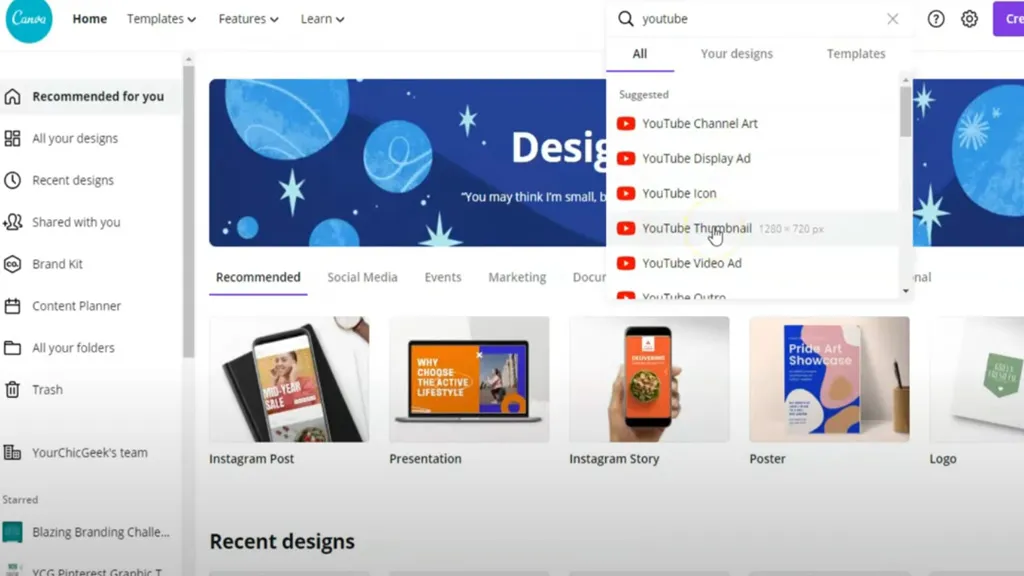Click the purple Create button

[1008, 19]
